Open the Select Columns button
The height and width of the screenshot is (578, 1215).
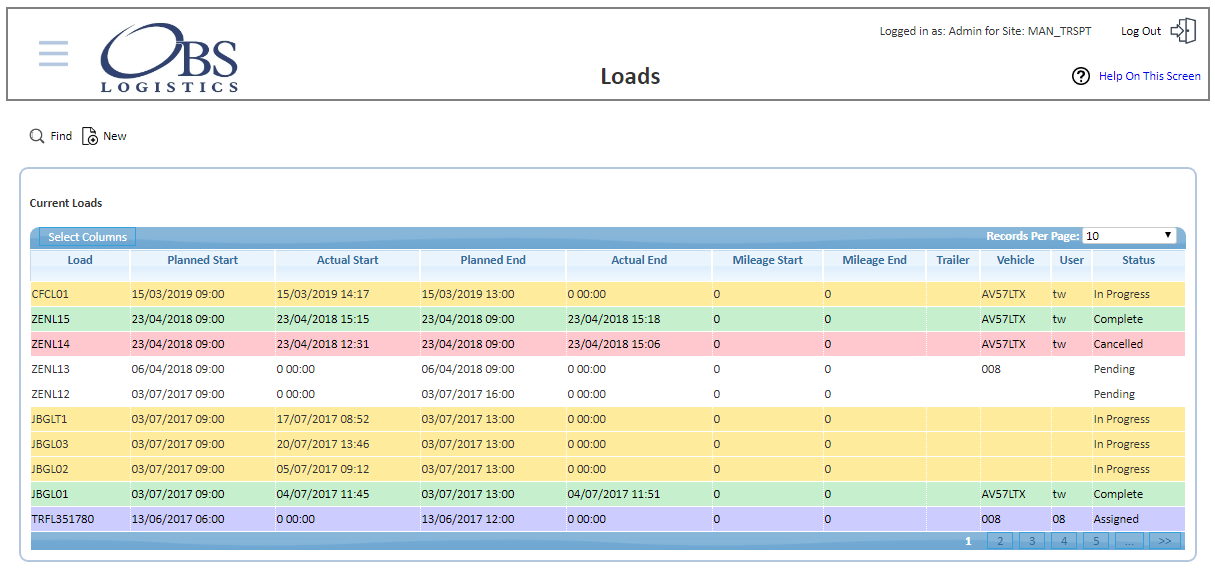pyautogui.click(x=88, y=237)
